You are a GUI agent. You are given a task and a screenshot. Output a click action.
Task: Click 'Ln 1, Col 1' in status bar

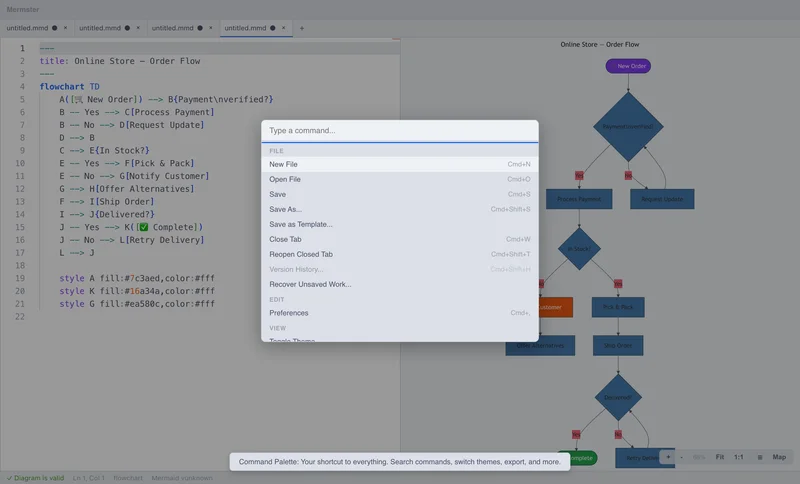89,478
